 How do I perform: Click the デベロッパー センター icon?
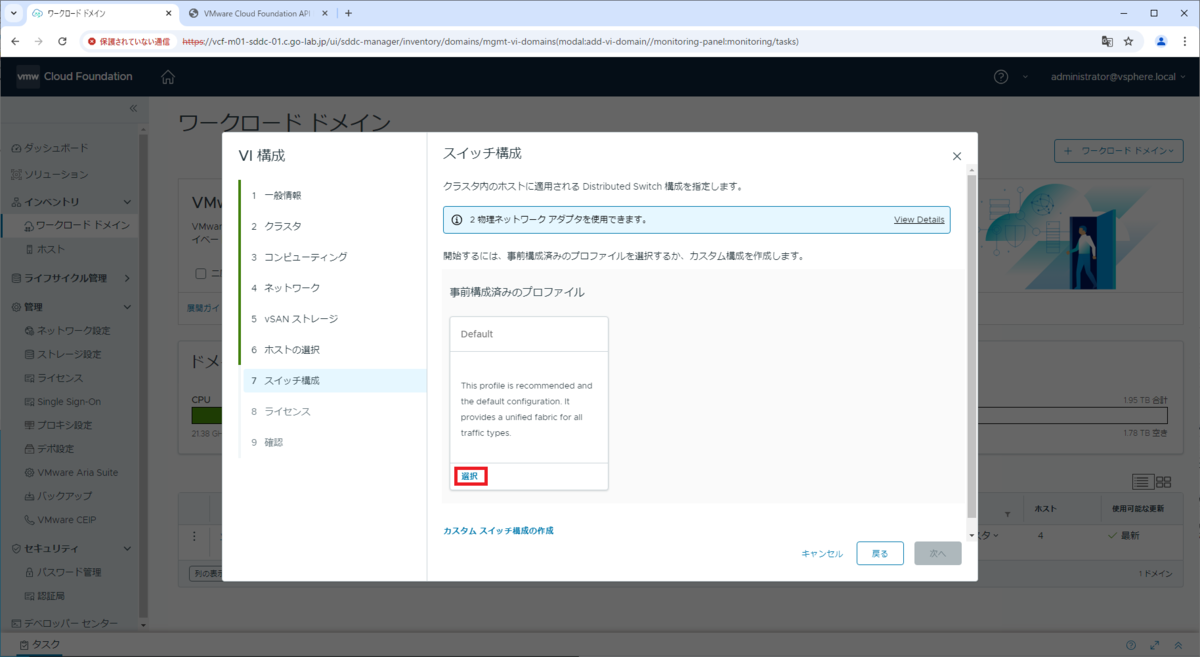tap(16, 622)
